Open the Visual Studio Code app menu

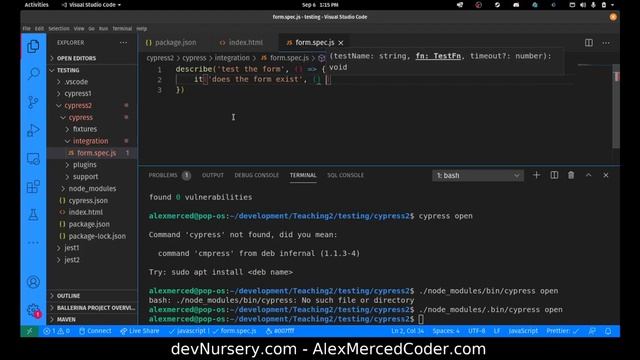pos(91,5)
